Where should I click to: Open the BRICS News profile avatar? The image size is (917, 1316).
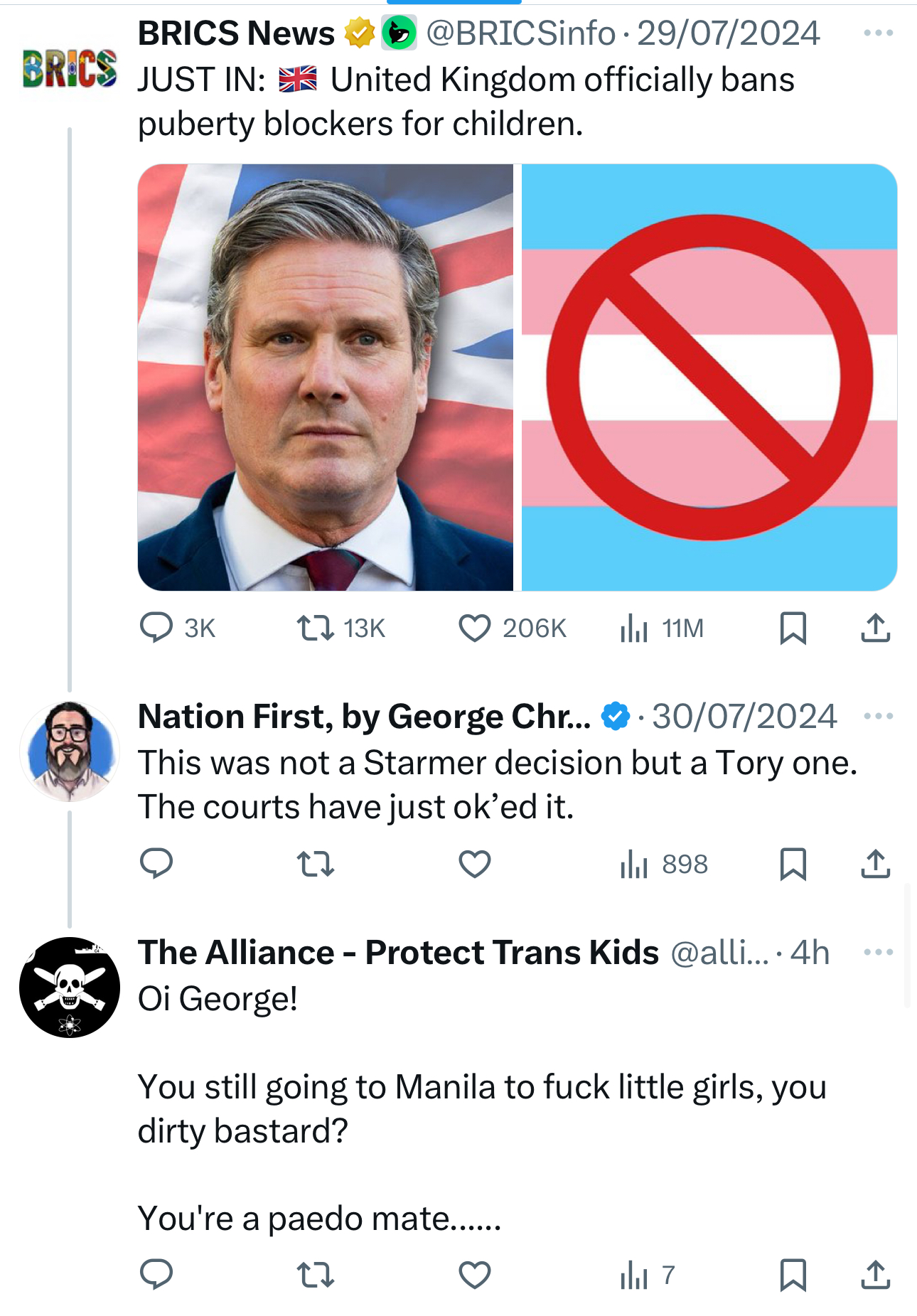pyautogui.click(x=70, y=68)
